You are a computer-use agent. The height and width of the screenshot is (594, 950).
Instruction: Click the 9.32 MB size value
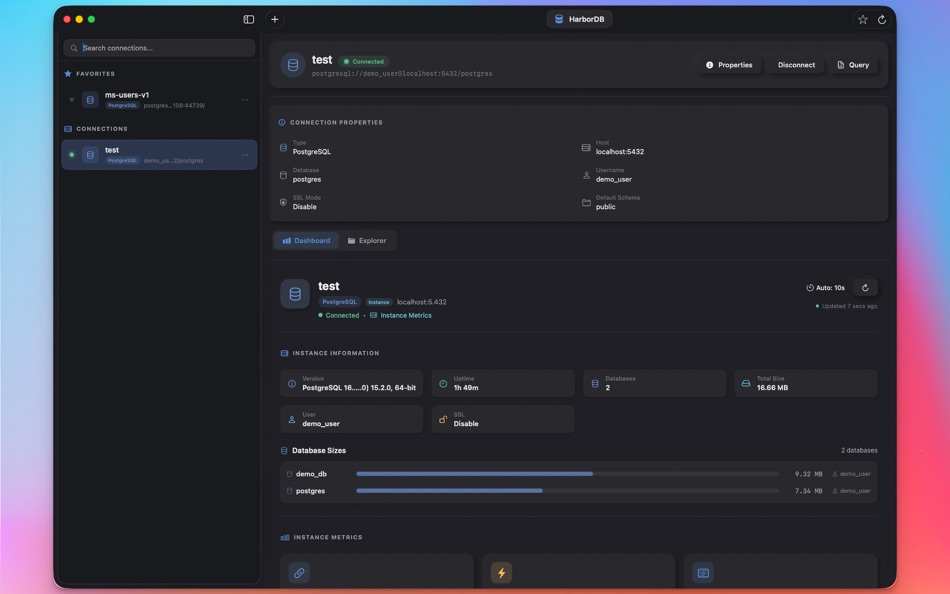click(x=808, y=474)
